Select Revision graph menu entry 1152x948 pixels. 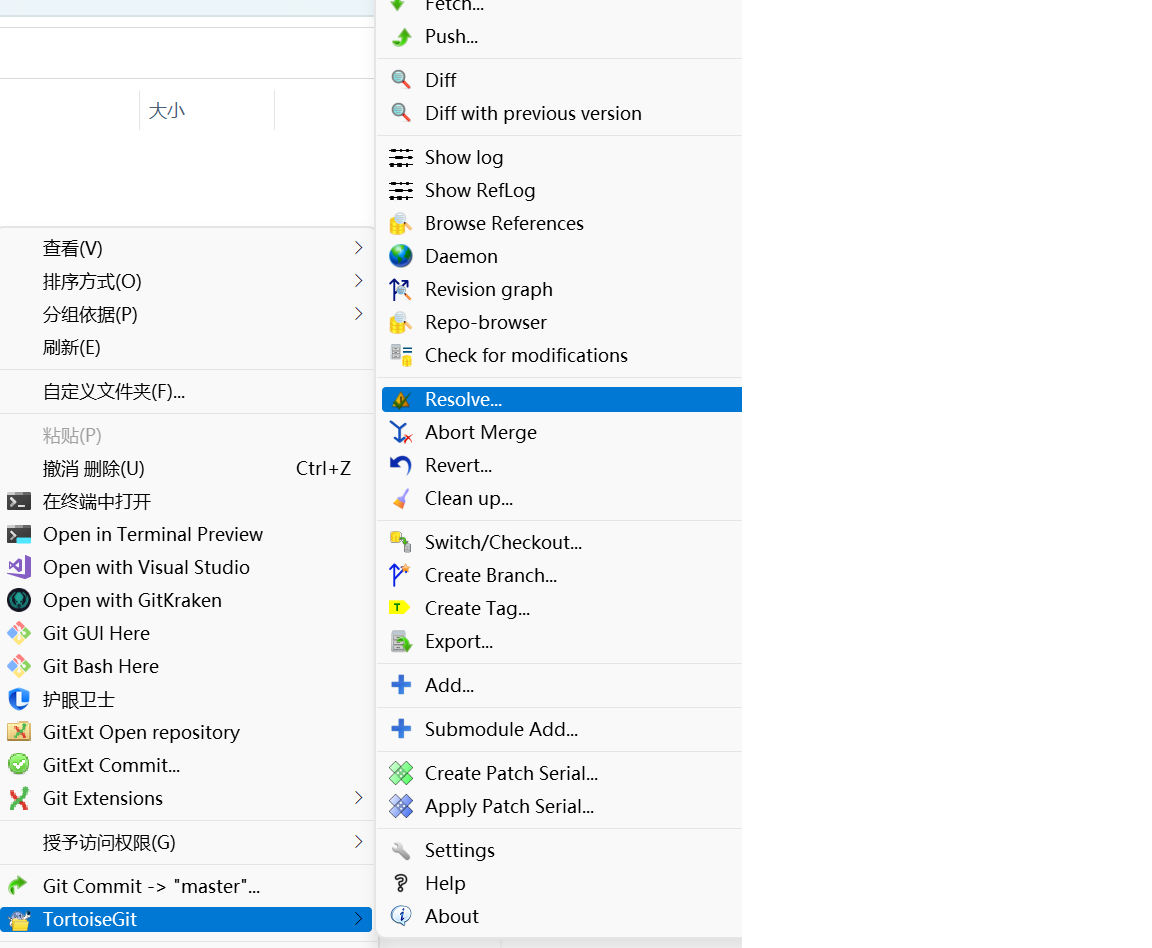pos(562,290)
